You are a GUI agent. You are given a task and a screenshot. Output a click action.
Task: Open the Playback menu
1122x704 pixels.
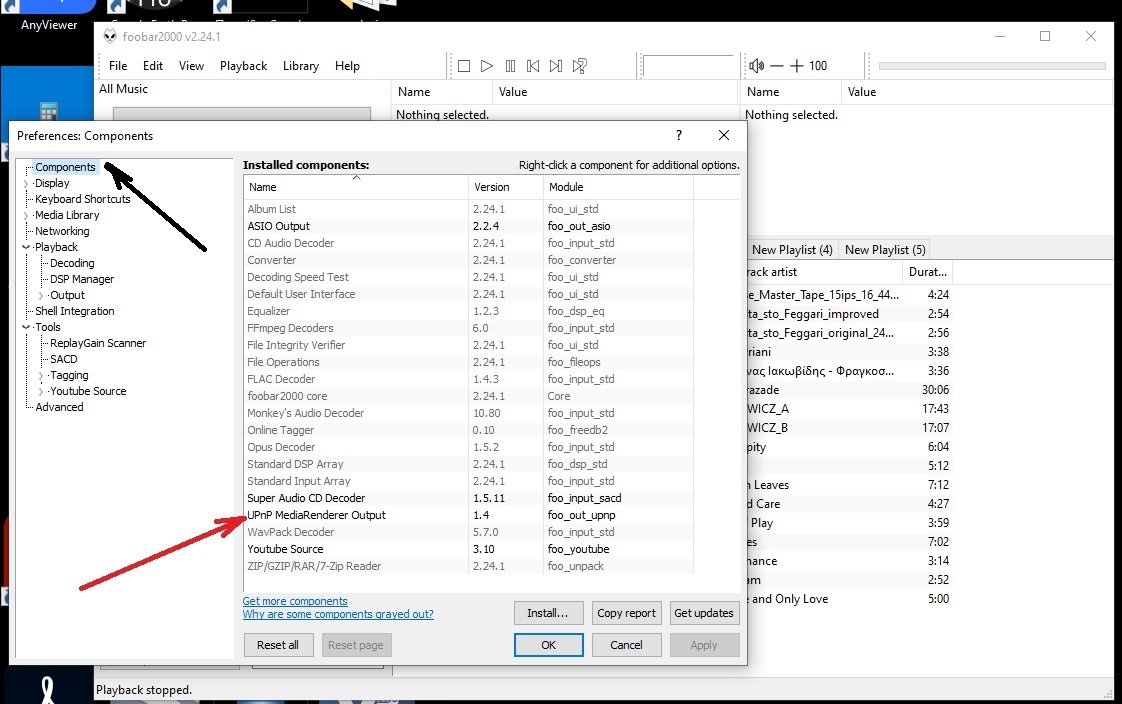click(x=243, y=65)
